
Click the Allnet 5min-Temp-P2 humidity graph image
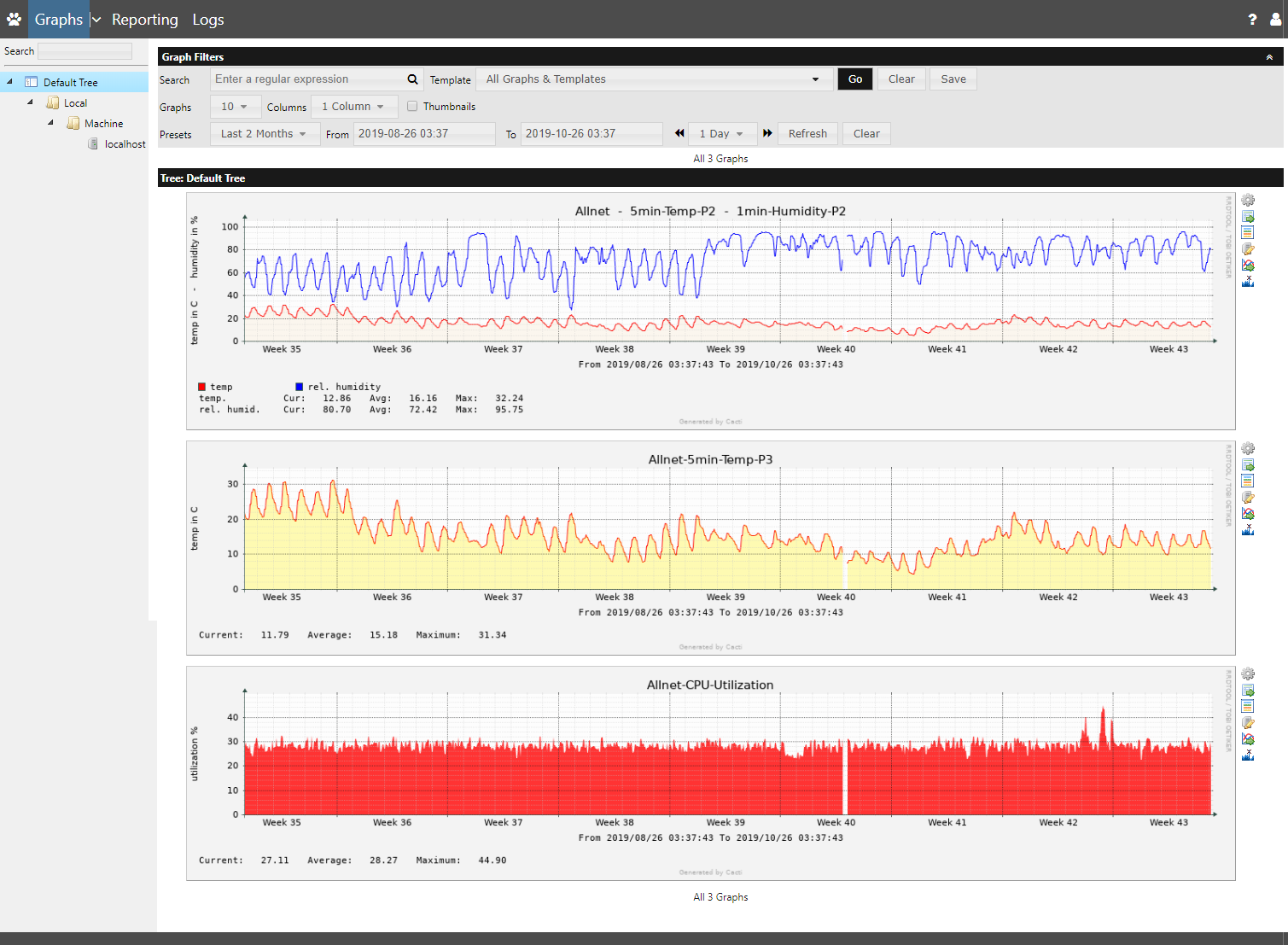[710, 311]
